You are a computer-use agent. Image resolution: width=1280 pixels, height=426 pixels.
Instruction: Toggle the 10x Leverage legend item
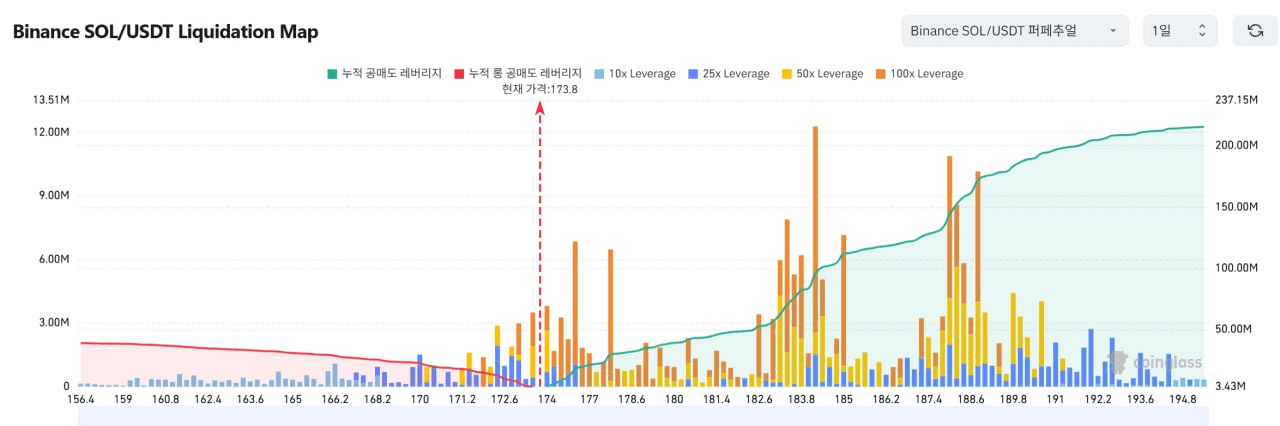634,74
